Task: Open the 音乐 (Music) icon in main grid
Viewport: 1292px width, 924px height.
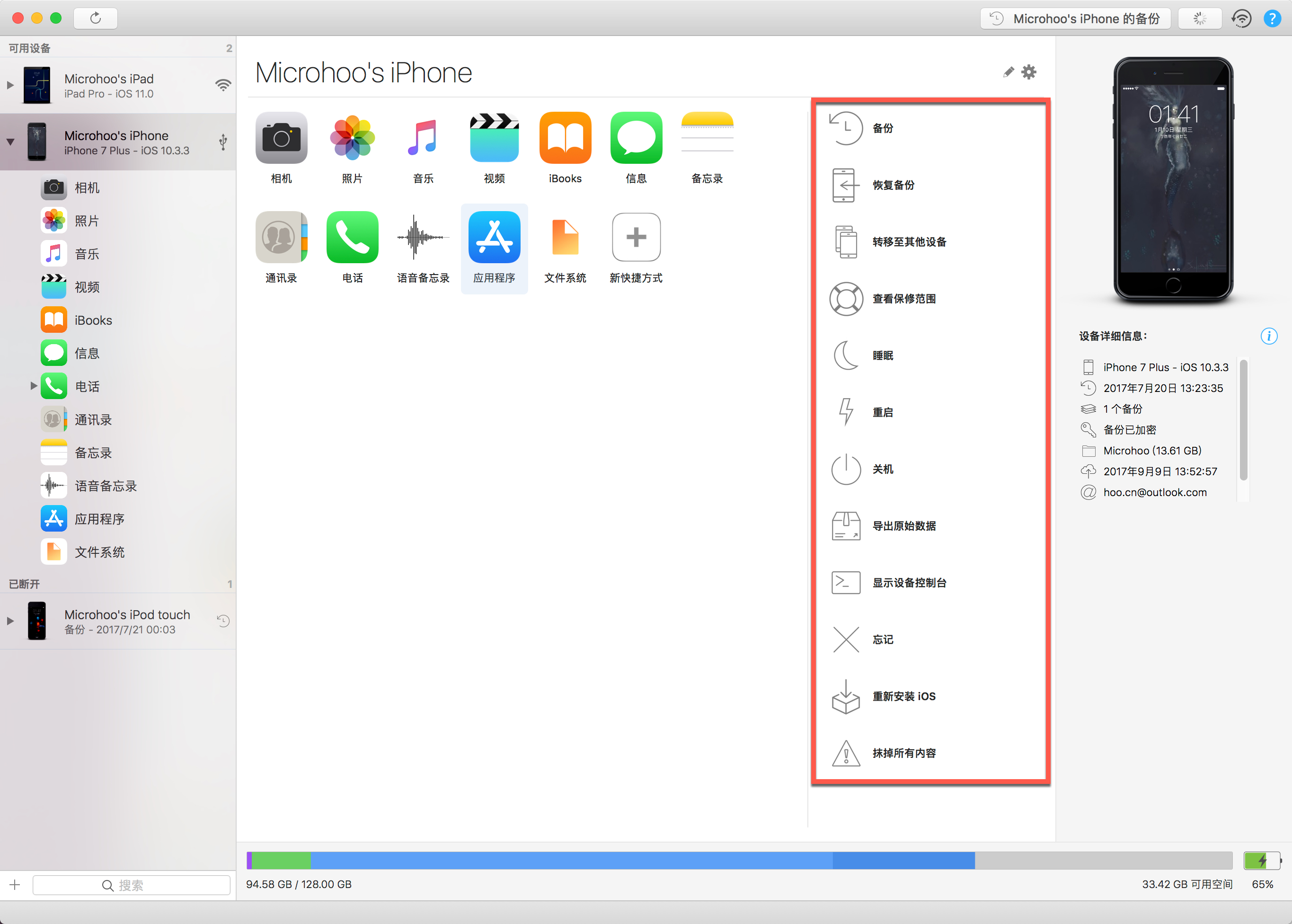Action: pyautogui.click(x=423, y=138)
